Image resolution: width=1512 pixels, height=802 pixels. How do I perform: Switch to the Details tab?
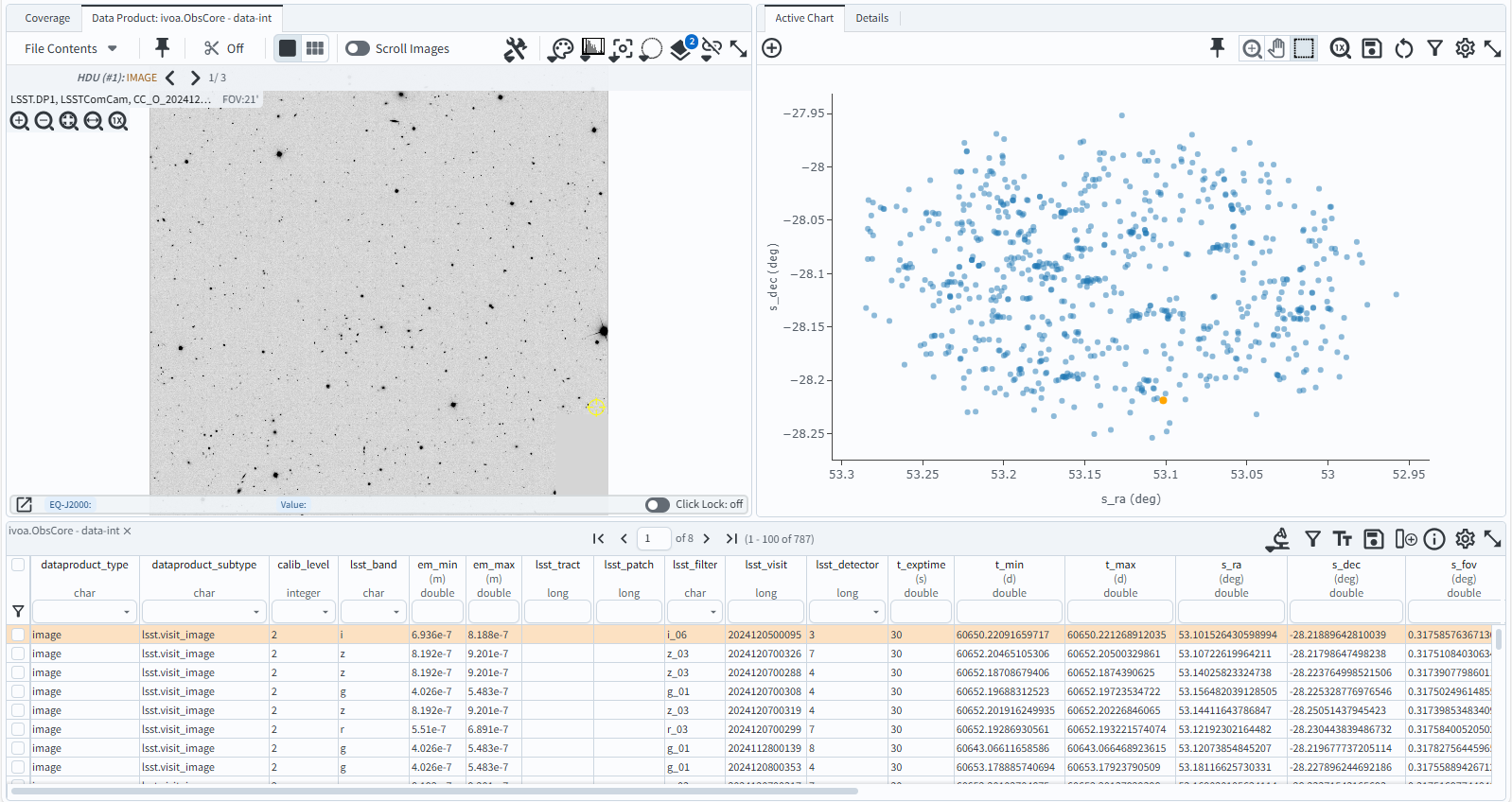coord(871,18)
